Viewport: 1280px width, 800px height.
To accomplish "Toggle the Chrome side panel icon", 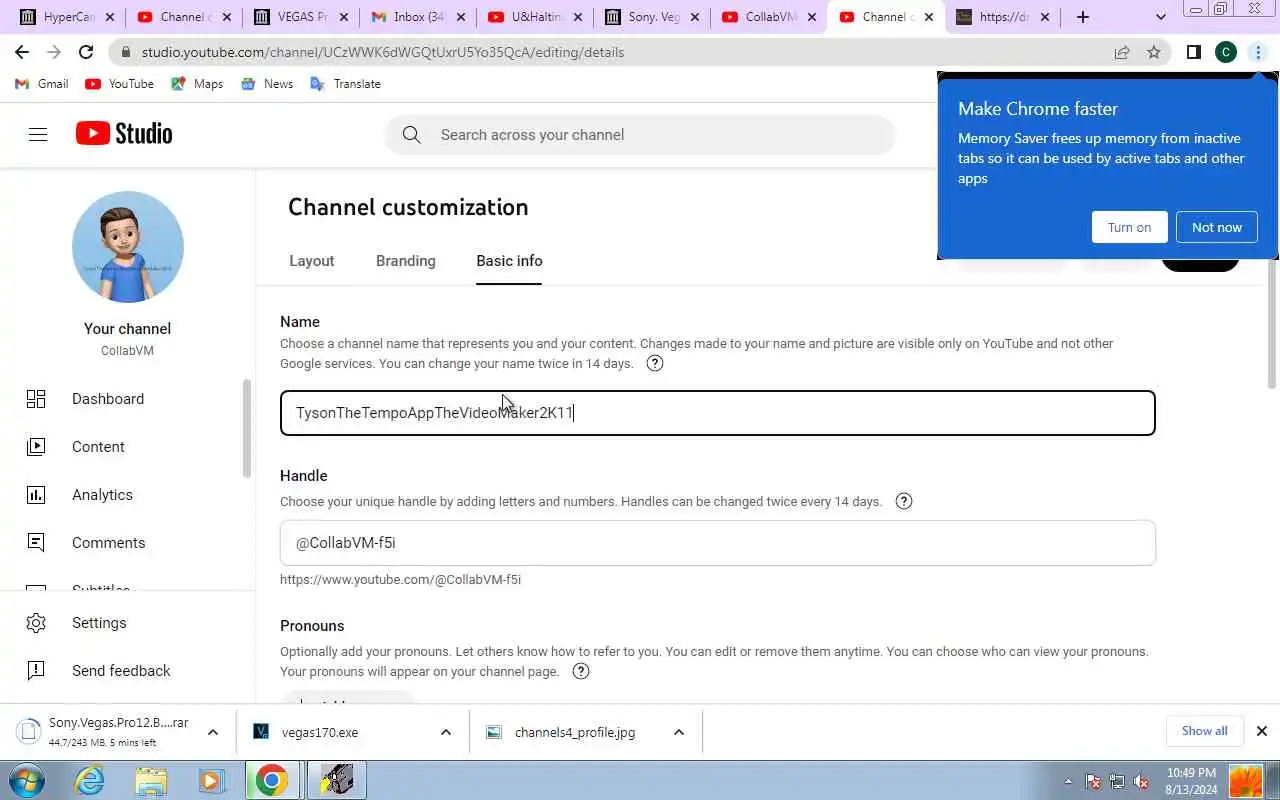I will click(x=1193, y=52).
